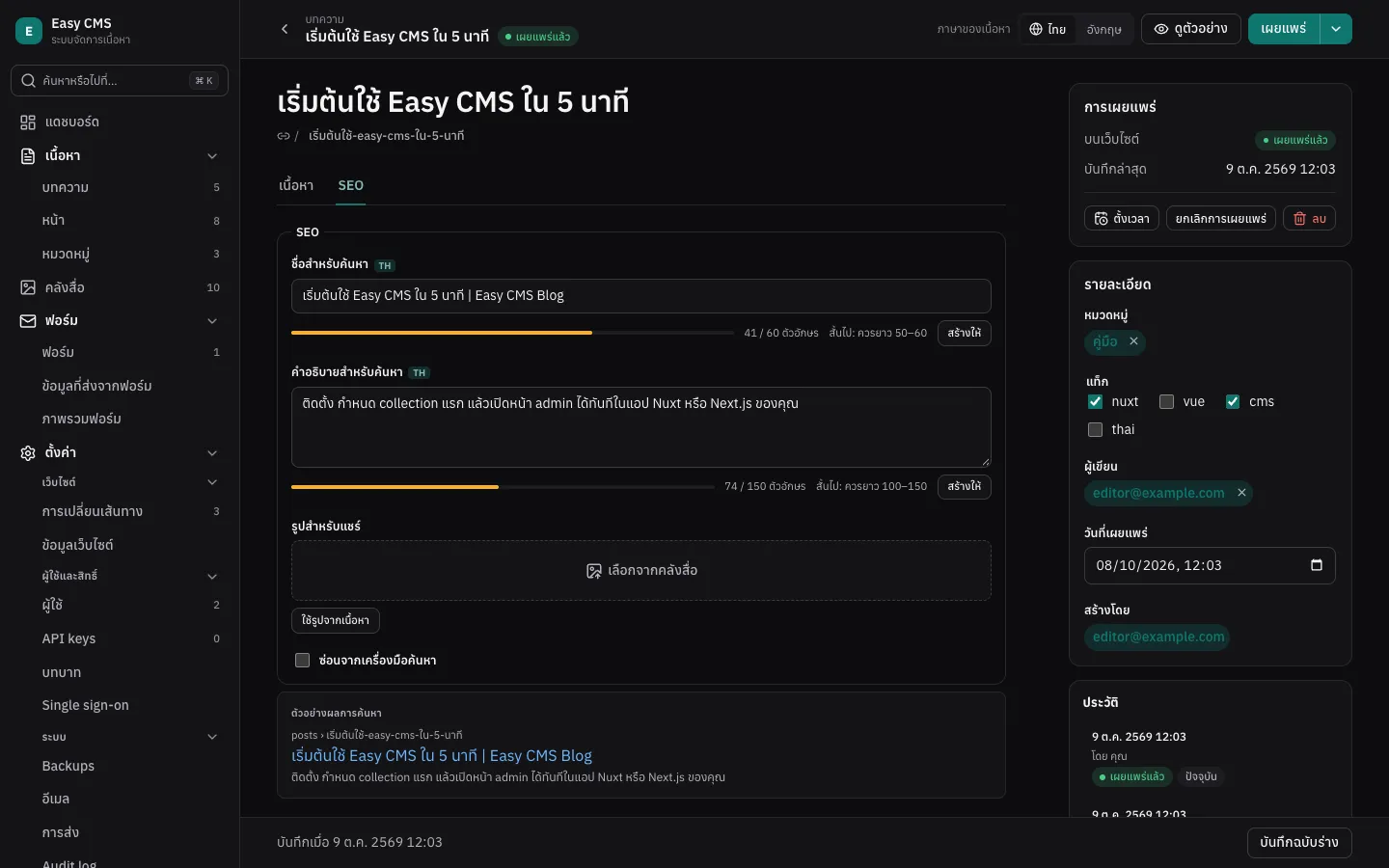
Task: Click the เผยแพร่ publish button
Action: (x=1283, y=29)
